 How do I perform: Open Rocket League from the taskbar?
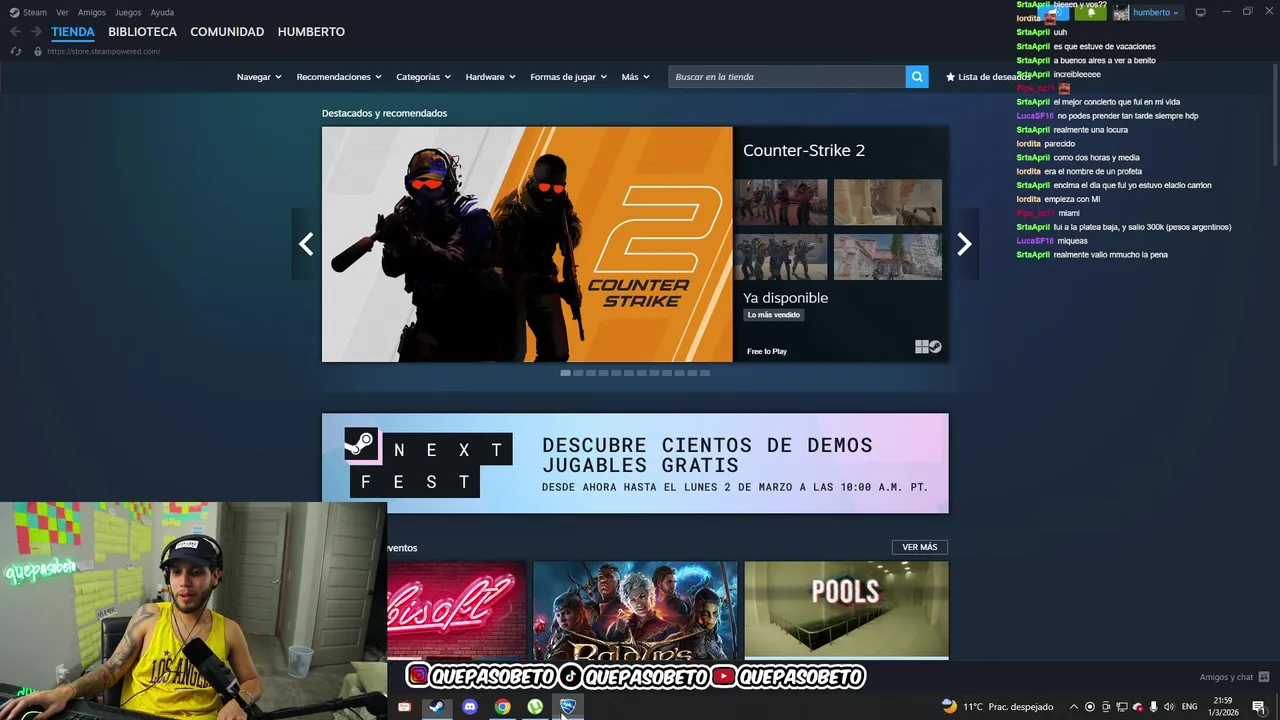568,707
